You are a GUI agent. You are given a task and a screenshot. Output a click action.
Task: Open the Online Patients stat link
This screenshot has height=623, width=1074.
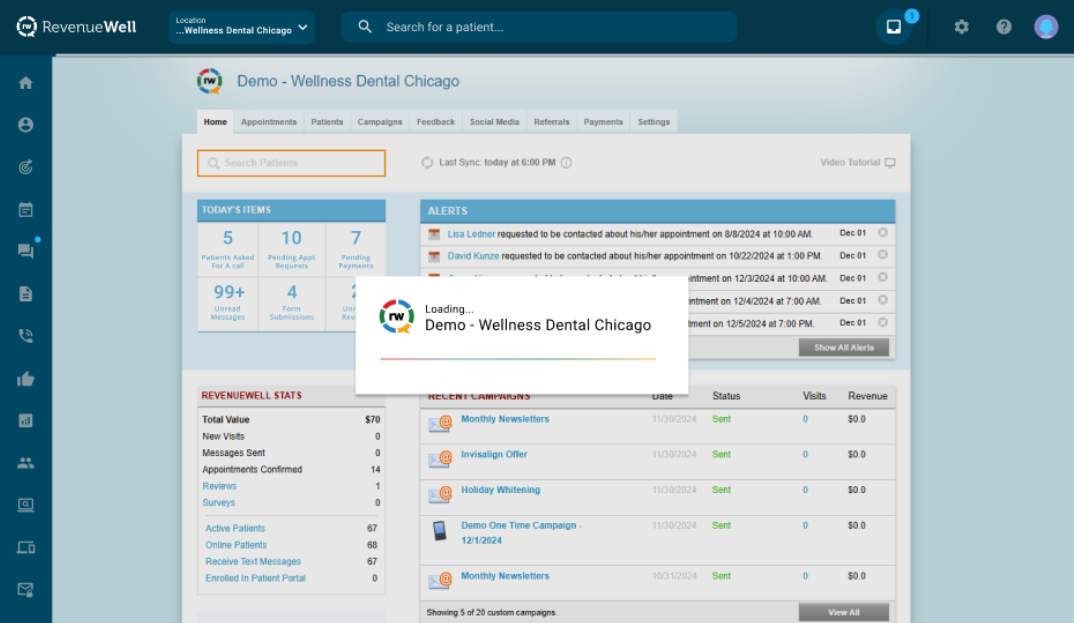pyautogui.click(x=236, y=545)
